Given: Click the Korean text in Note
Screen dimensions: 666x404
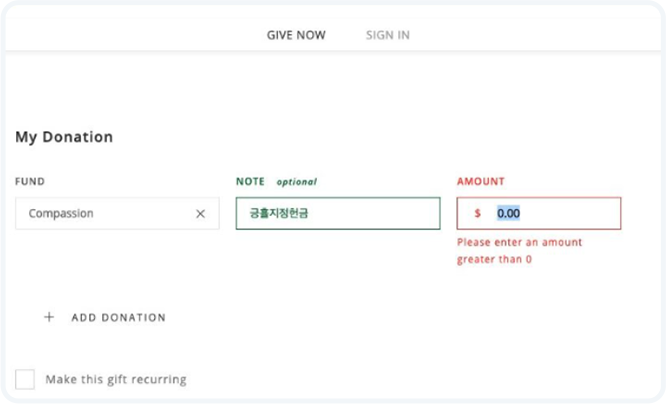Looking at the screenshot, I should tap(278, 213).
